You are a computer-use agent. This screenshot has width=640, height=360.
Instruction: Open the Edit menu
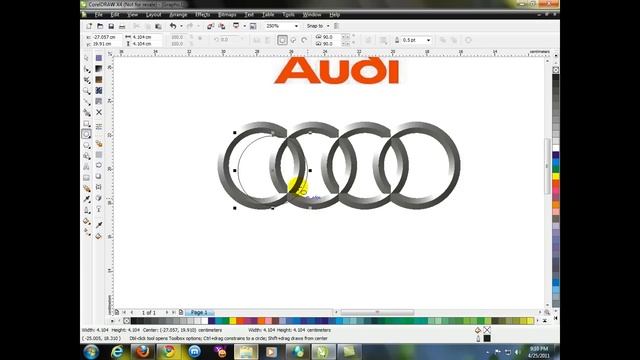tap(115, 15)
